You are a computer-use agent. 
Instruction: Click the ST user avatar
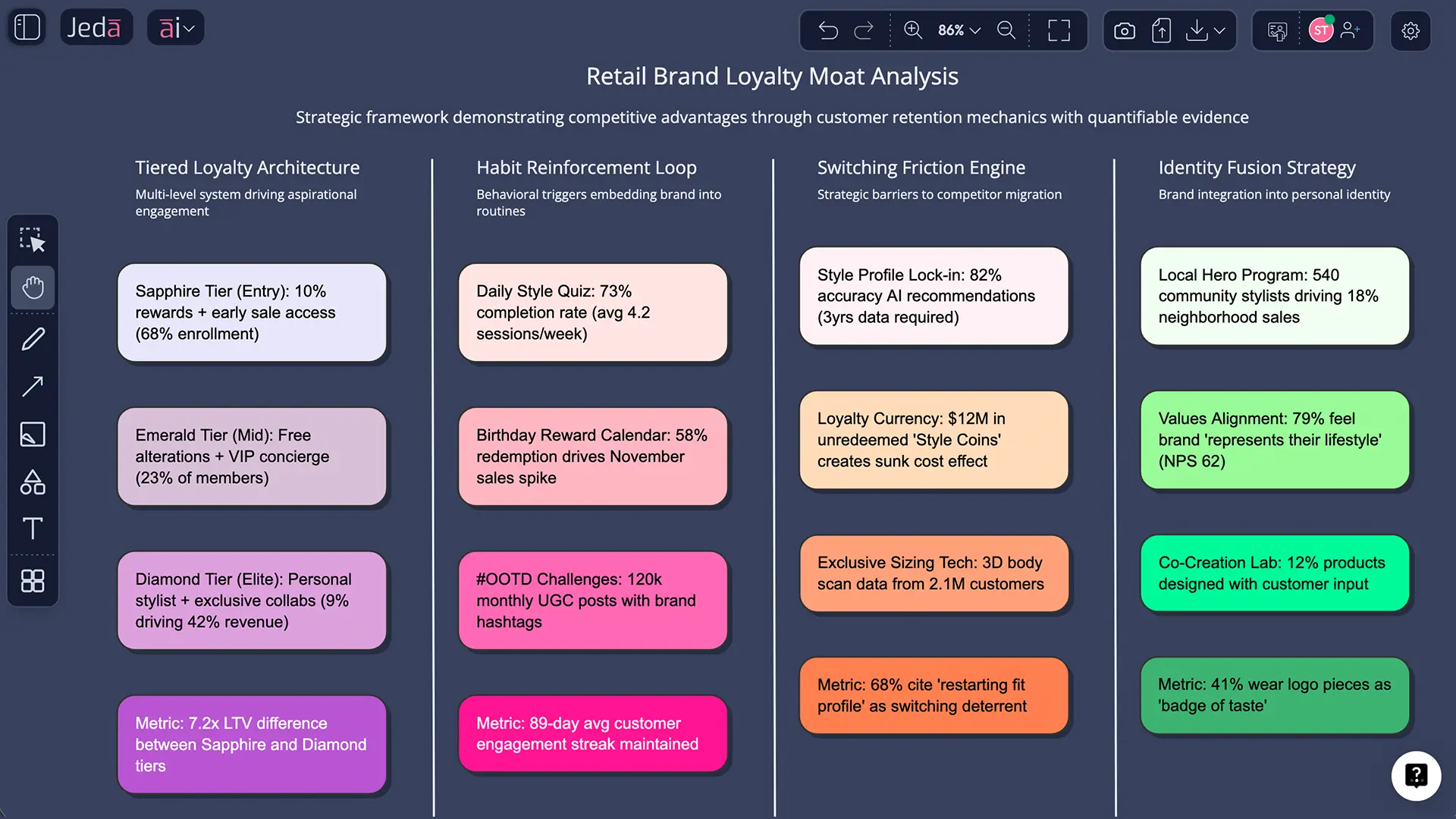click(1321, 30)
